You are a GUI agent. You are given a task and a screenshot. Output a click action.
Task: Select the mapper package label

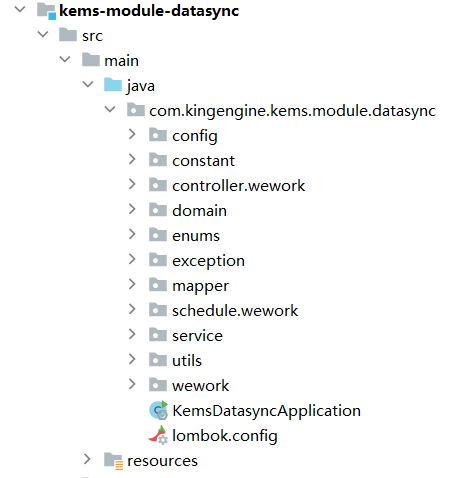point(200,286)
